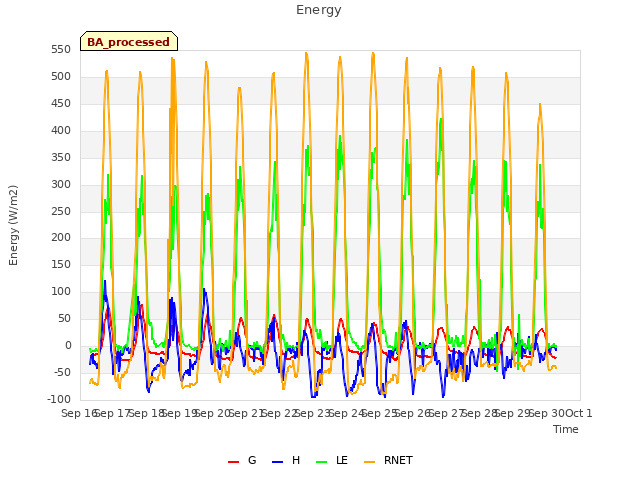The image size is (640, 480).
Task: Click the 550 y-axis tick label
Action: point(61,50)
